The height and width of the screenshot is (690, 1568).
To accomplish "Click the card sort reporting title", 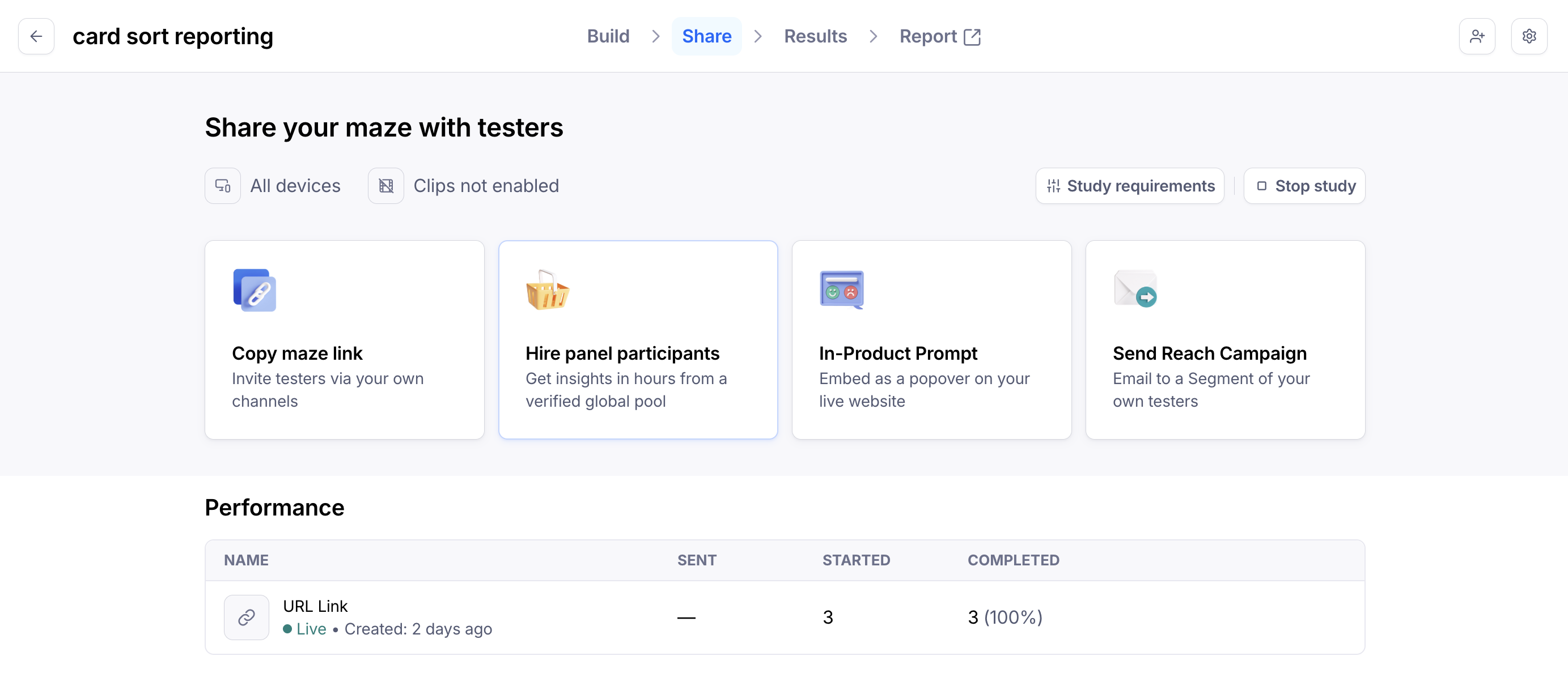I will 173,36.
